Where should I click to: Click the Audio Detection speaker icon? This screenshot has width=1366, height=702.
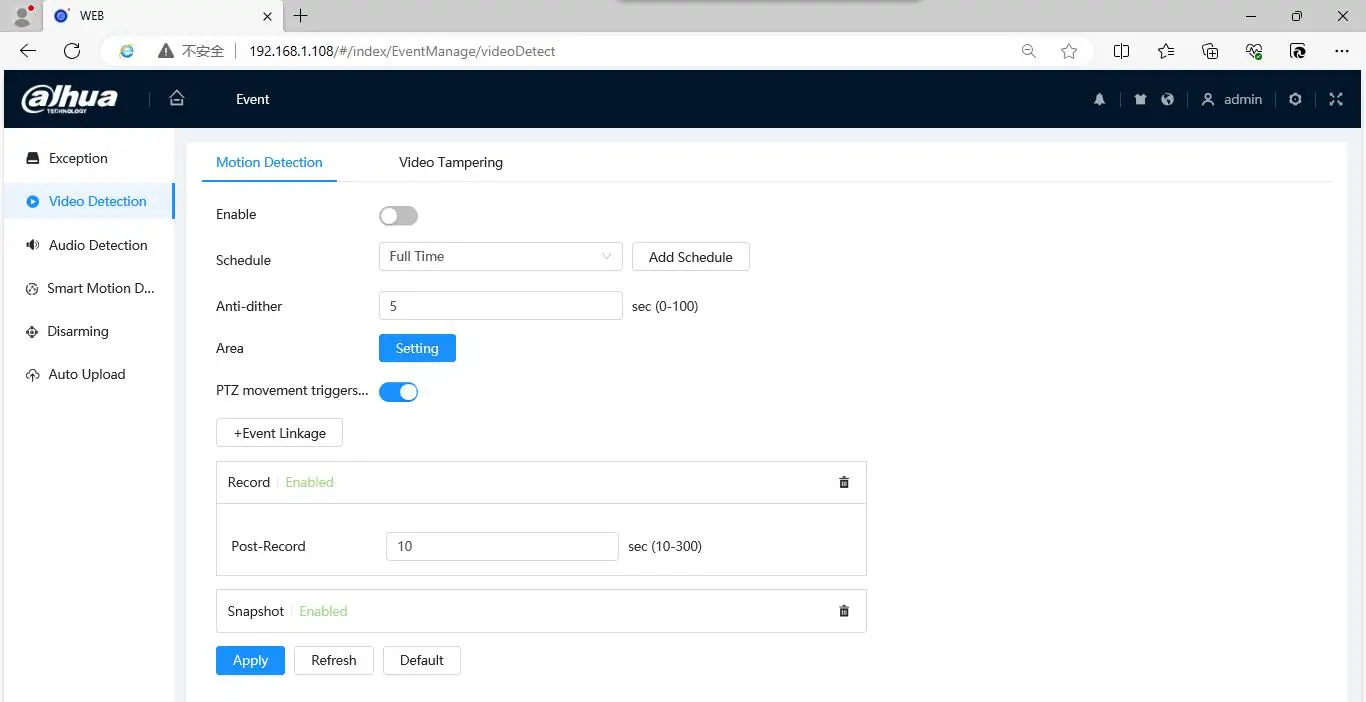(x=32, y=245)
